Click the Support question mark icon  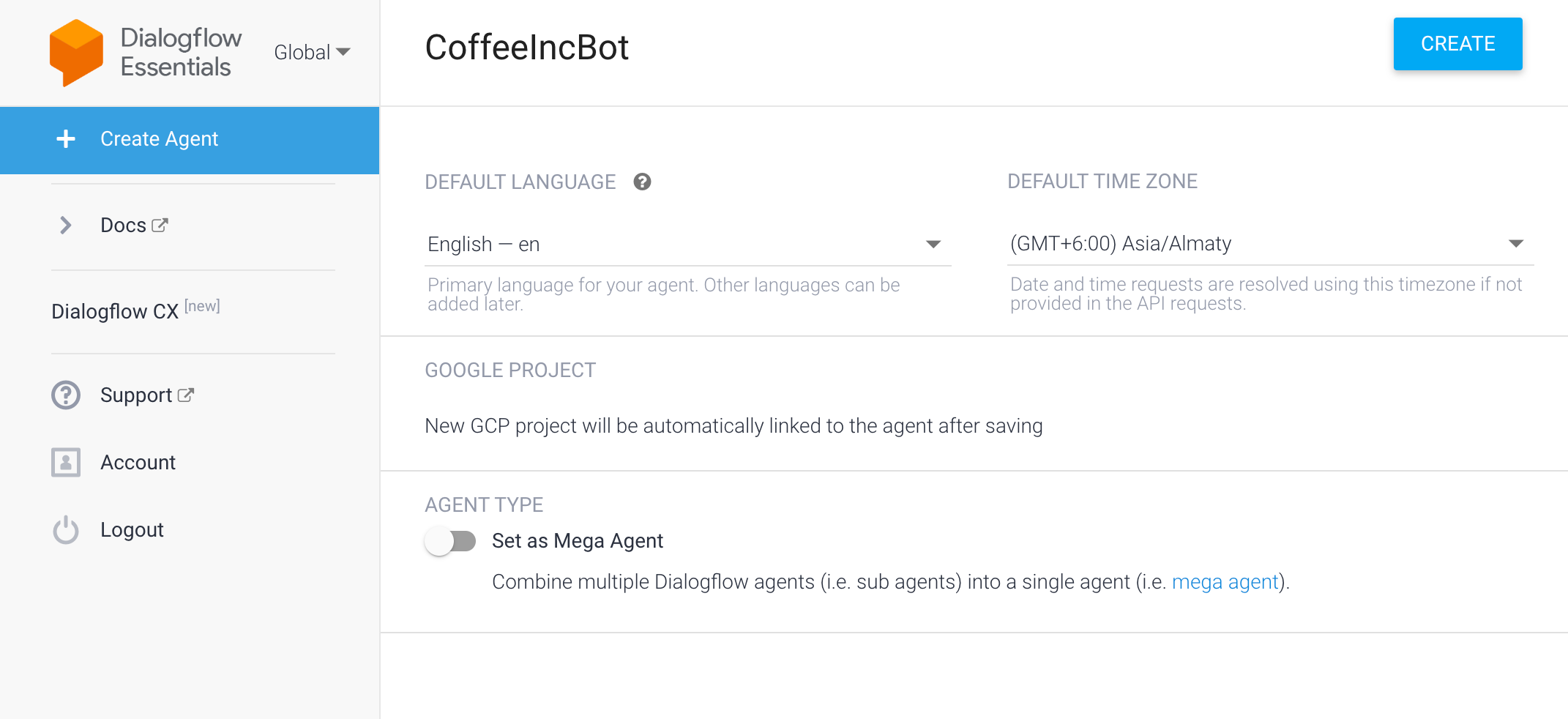(x=66, y=395)
